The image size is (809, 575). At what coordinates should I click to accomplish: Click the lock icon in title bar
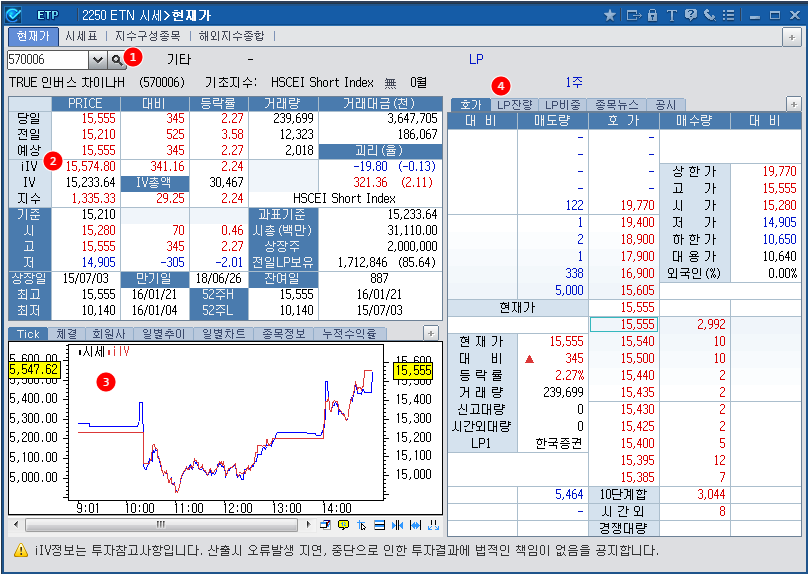[x=653, y=15]
